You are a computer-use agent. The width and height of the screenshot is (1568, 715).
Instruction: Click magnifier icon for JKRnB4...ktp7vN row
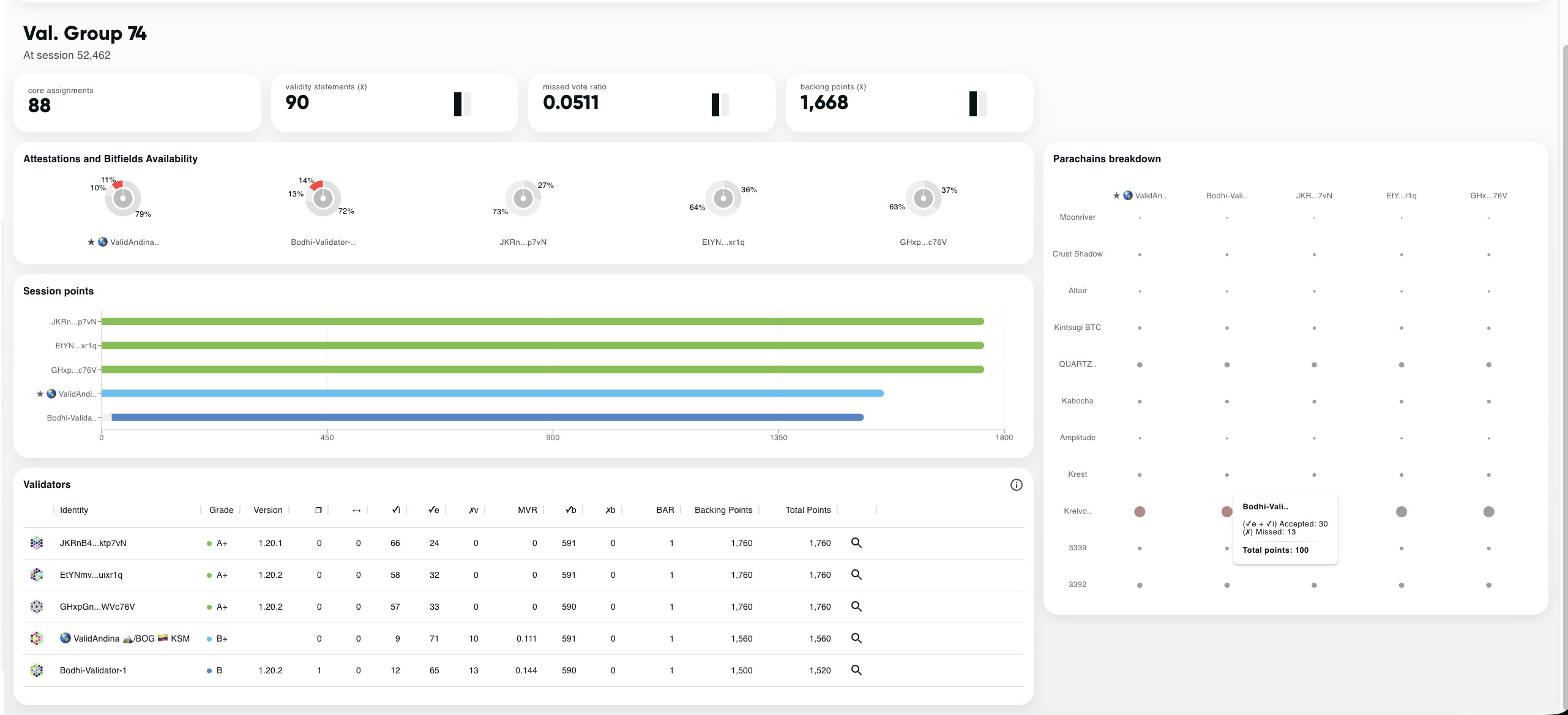(x=856, y=543)
